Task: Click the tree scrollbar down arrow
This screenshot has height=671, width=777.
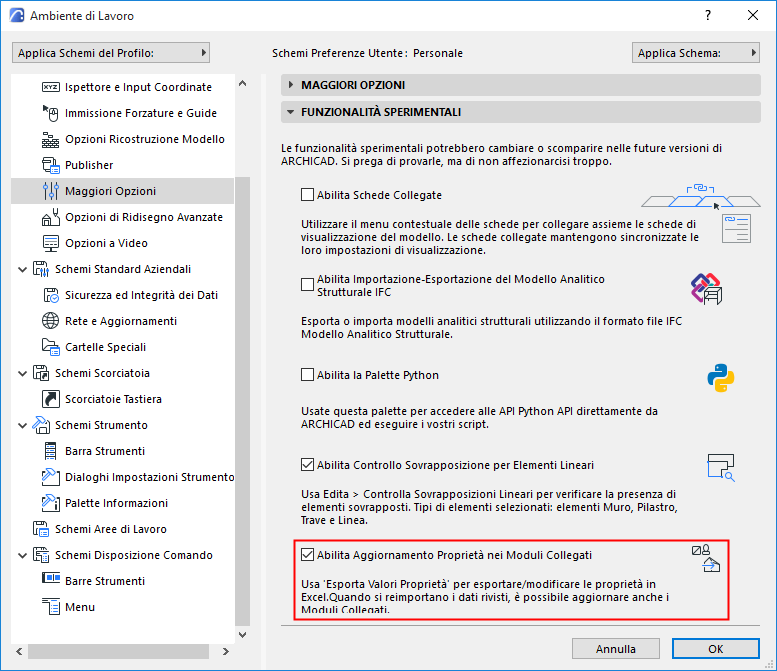Action: 242,634
